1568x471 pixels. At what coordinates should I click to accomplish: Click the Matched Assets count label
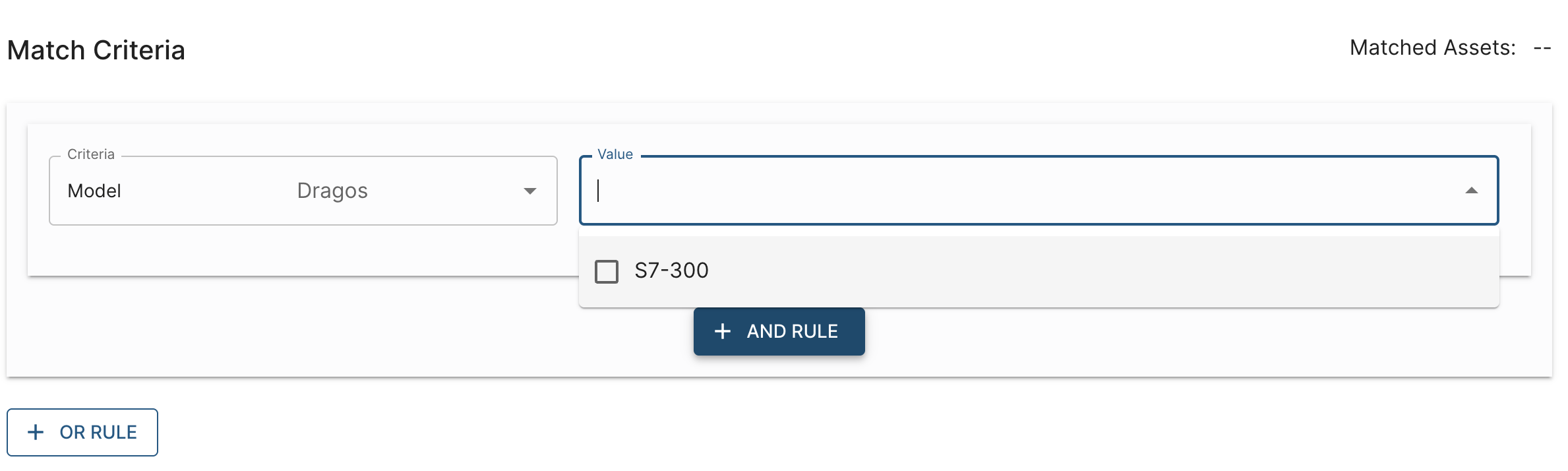click(x=1432, y=47)
